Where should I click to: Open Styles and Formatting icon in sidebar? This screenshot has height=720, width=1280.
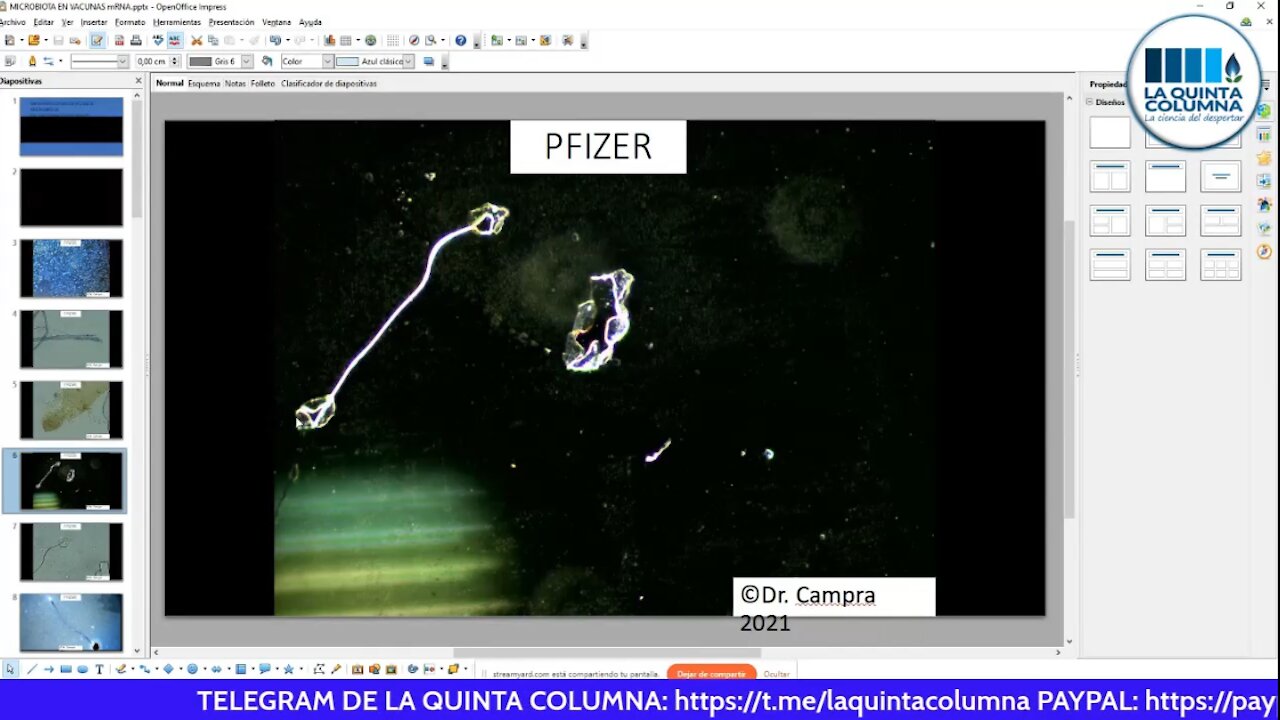pos(1264,205)
